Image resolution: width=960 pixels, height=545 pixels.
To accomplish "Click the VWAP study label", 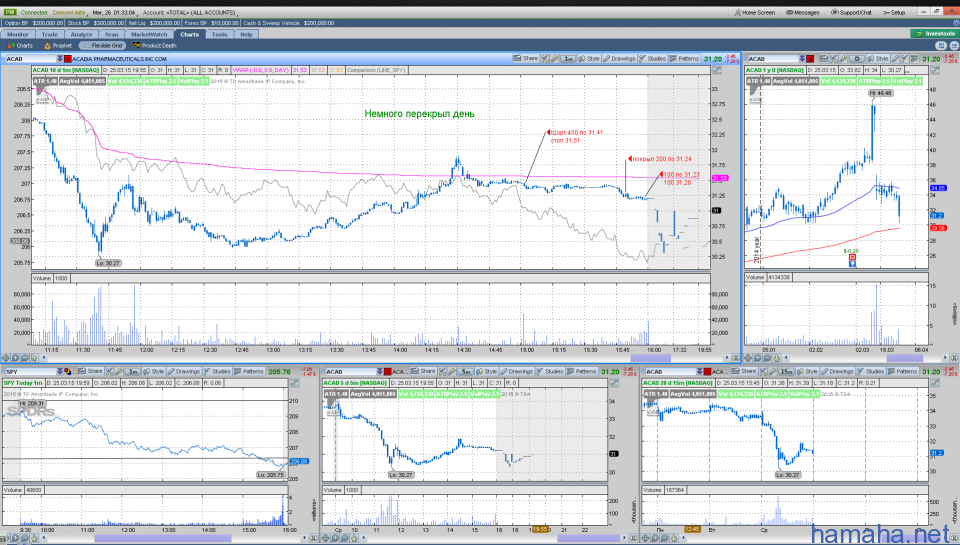I will tap(261, 70).
